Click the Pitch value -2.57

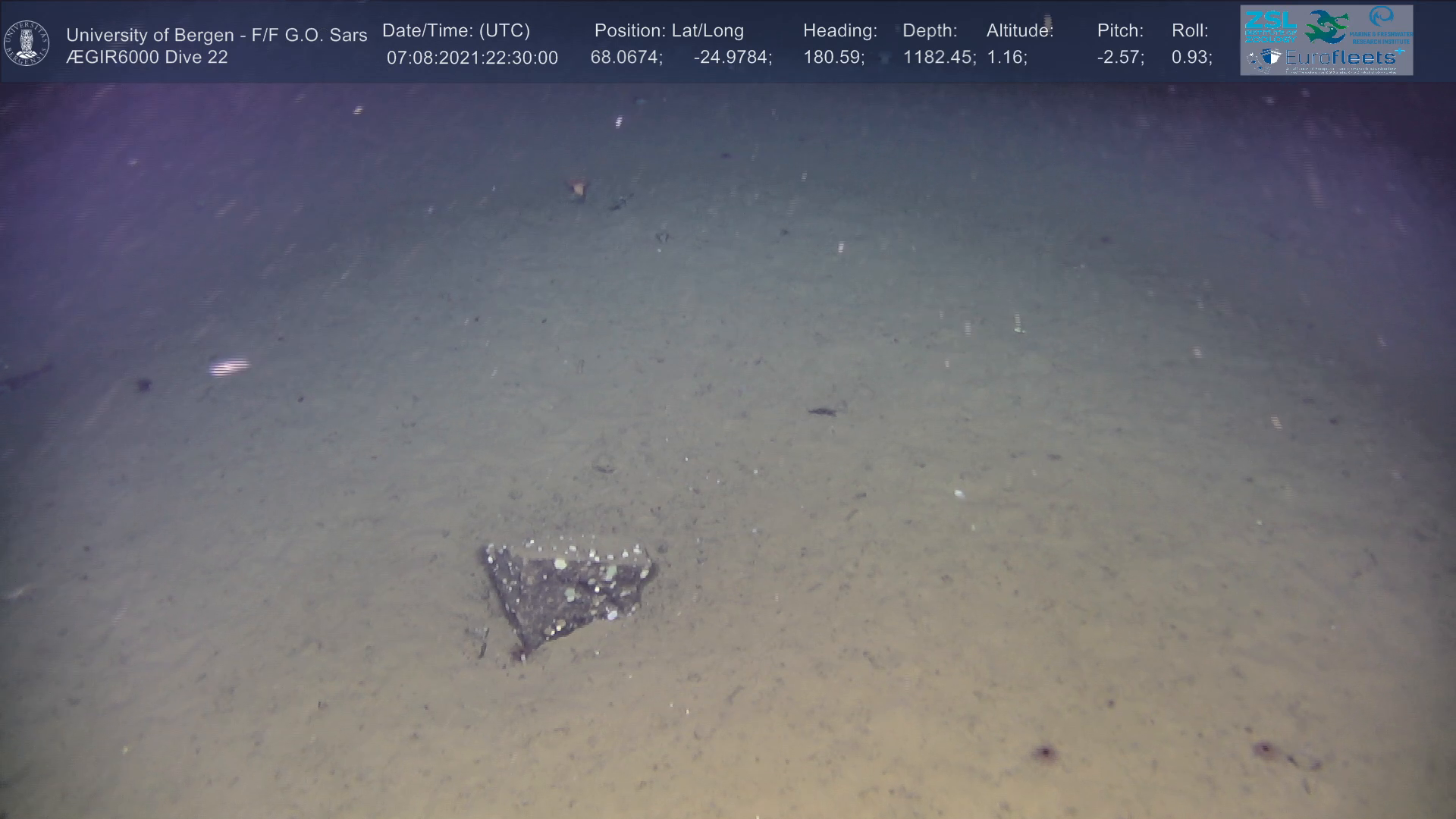click(1120, 58)
